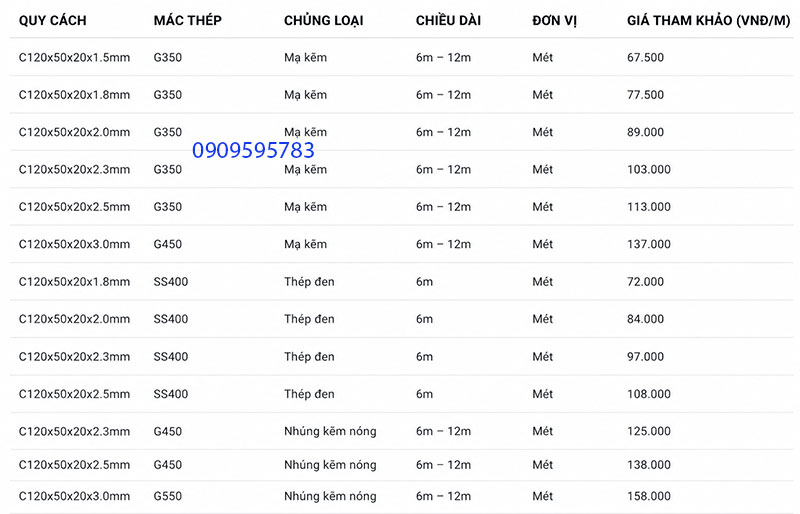Select the price 138.000
This screenshot has width=800, height=514.
pos(648,464)
